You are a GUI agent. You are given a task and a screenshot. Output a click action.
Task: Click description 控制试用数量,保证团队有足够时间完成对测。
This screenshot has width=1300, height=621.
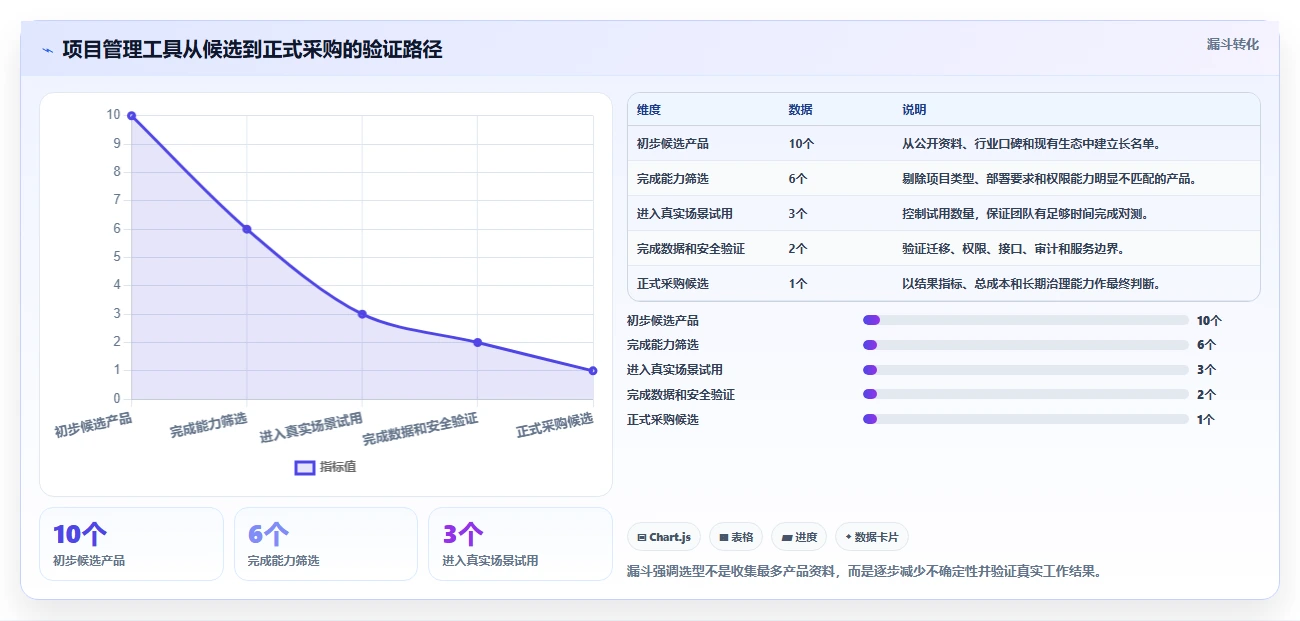point(1025,214)
